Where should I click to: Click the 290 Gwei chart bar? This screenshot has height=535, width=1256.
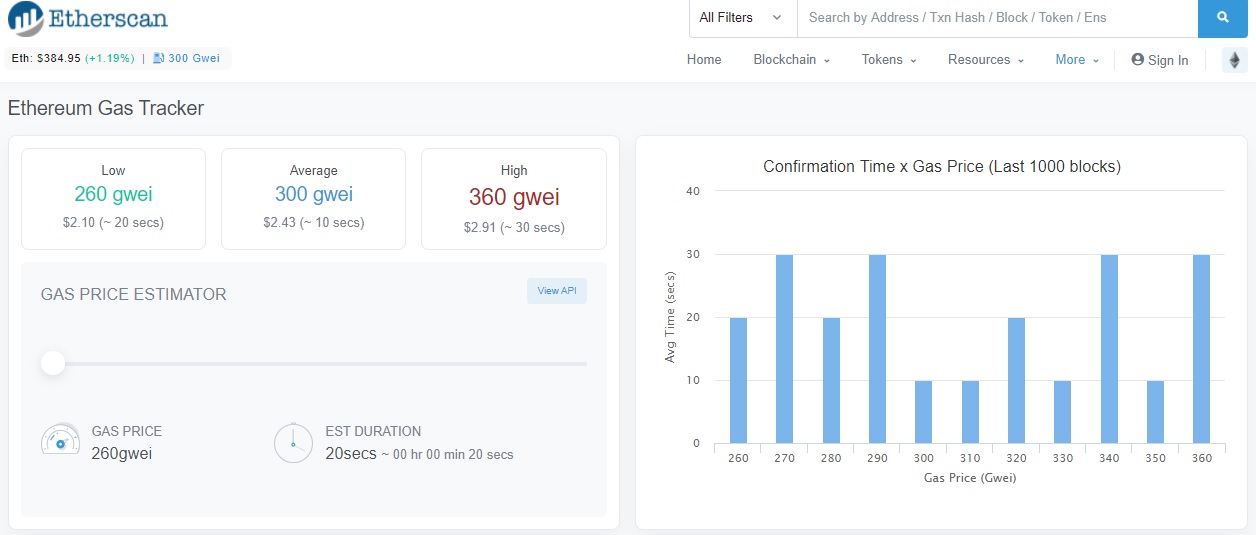click(x=877, y=349)
